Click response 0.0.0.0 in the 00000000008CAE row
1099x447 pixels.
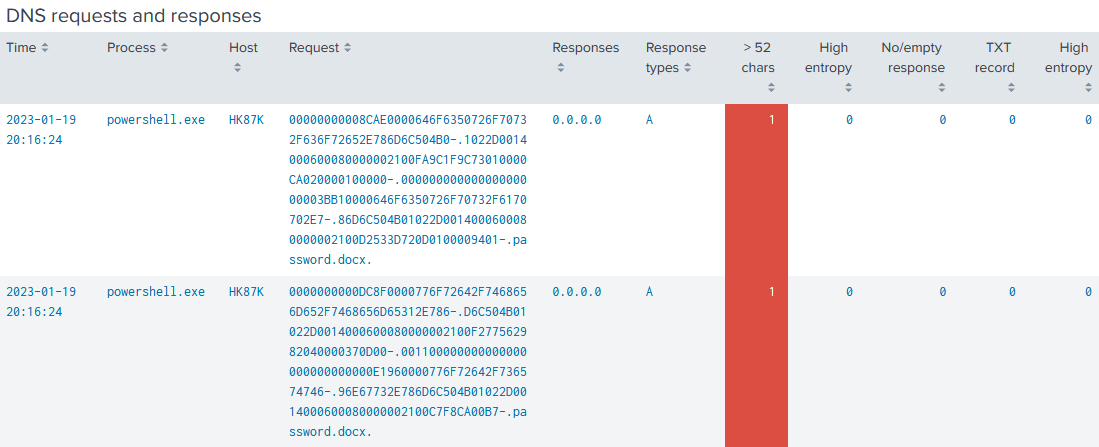click(576, 120)
